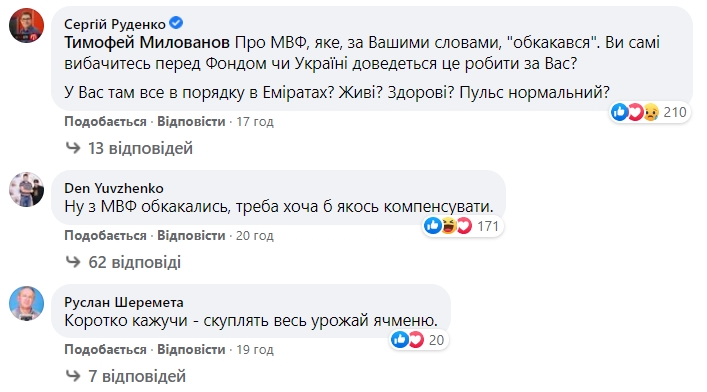Open Den Yuvzhenko's profile name link
The width and height of the screenshot is (707, 392).
click(114, 188)
